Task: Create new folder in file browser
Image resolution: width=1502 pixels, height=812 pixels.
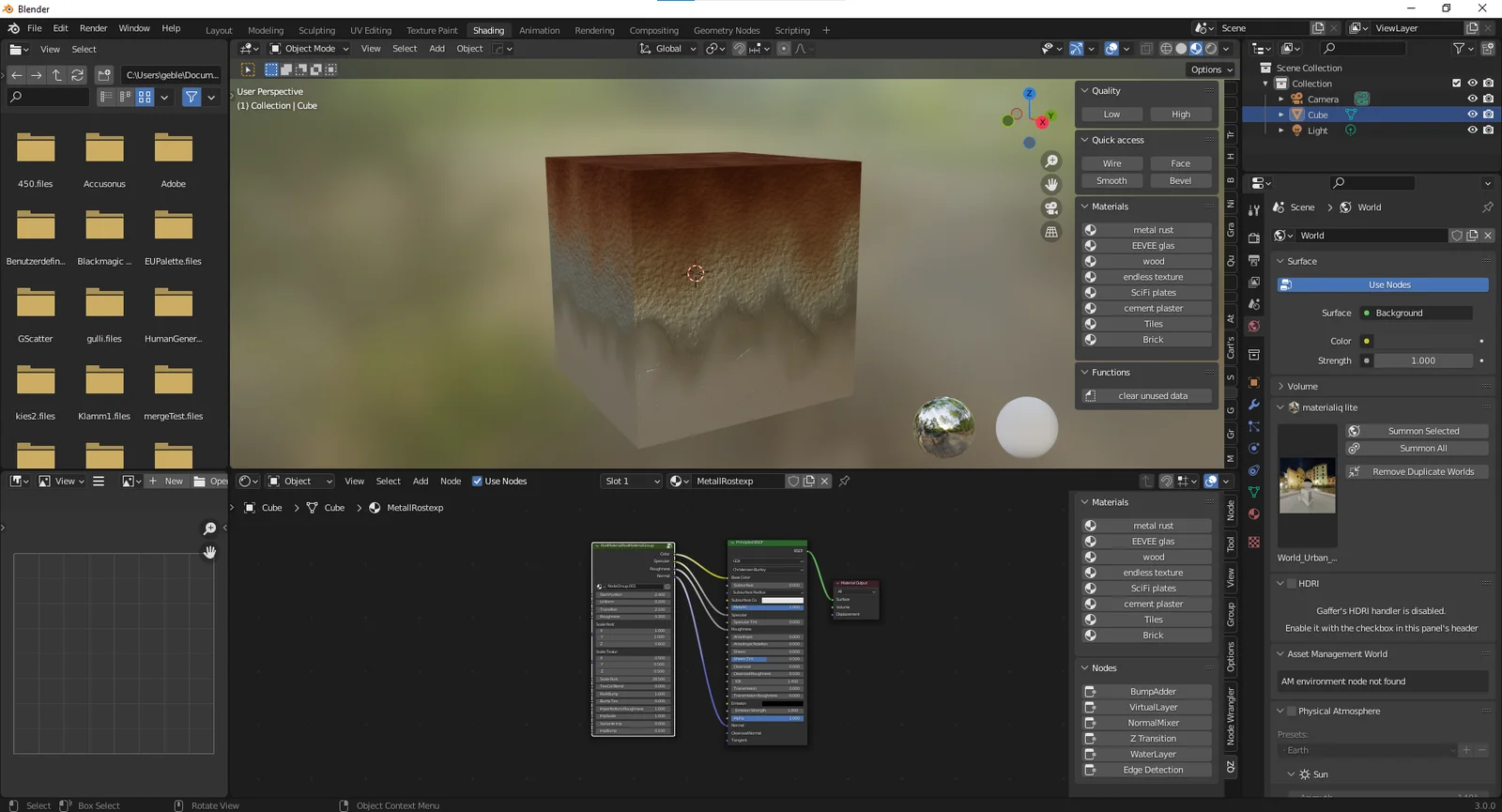Action: pos(104,75)
